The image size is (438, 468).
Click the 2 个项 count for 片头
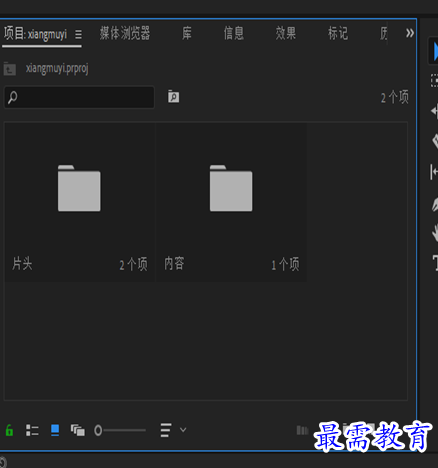coord(133,265)
